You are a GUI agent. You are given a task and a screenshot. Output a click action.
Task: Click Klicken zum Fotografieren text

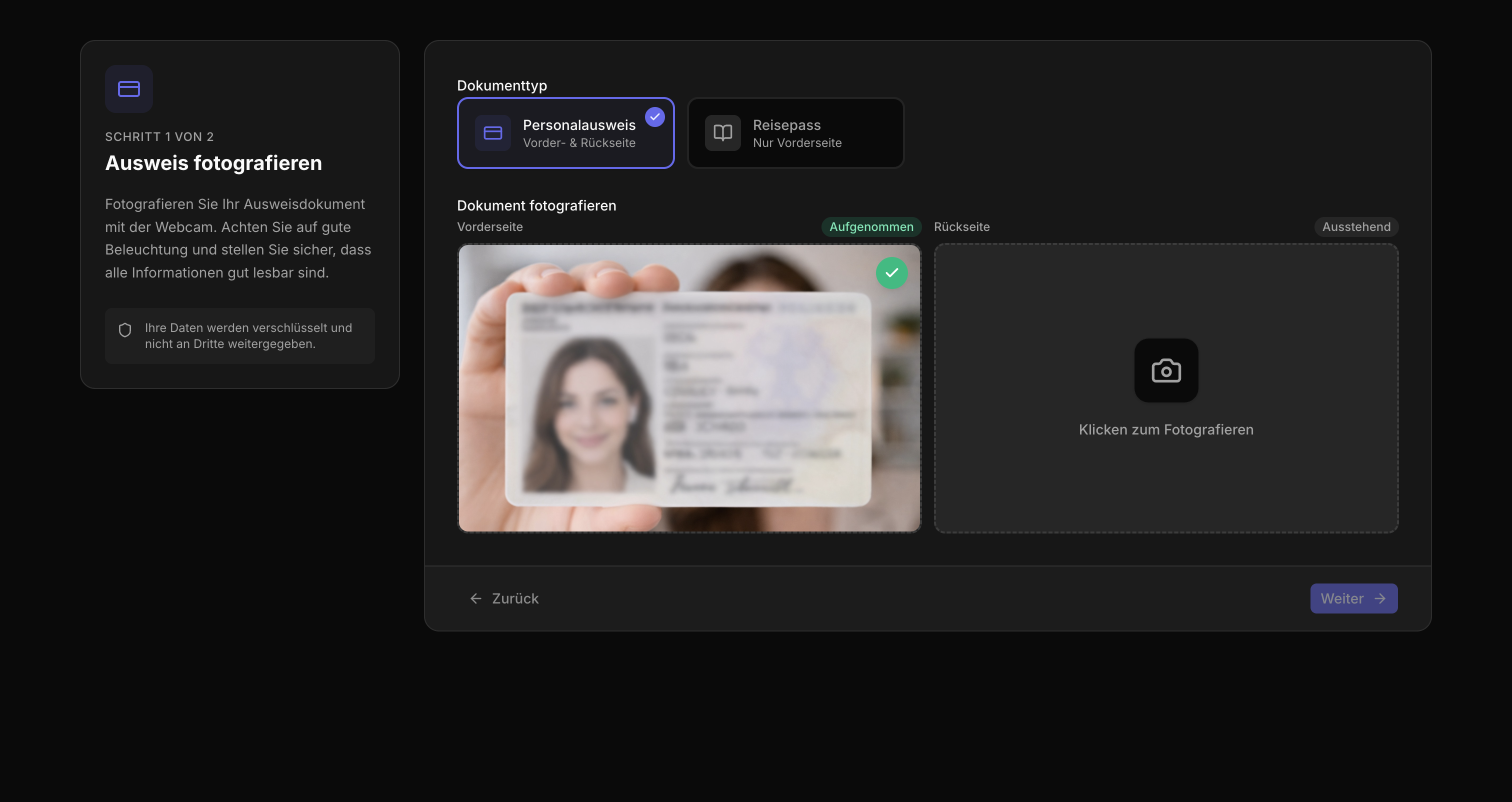pyautogui.click(x=1165, y=430)
